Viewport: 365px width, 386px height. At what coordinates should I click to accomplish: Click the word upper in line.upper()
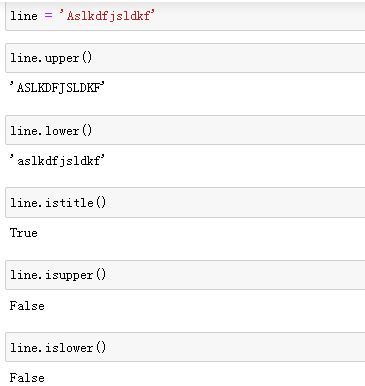62,58
